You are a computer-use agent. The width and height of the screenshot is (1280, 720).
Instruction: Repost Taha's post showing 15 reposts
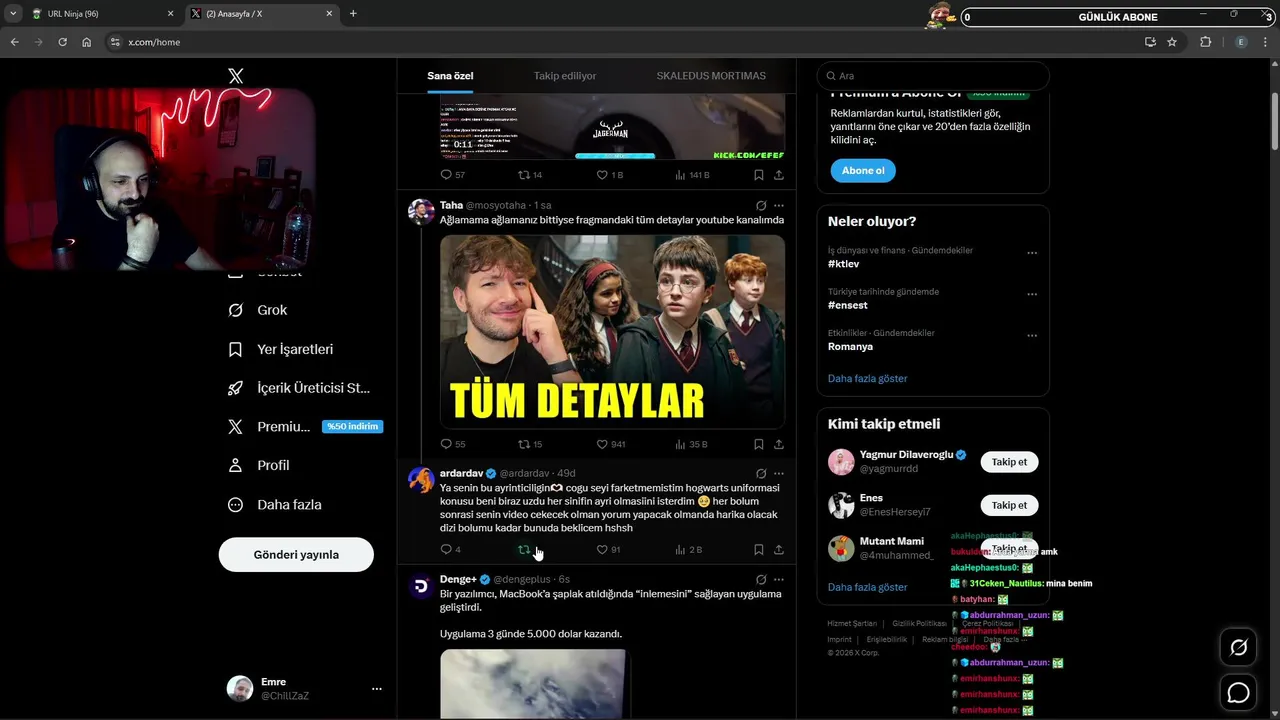click(530, 444)
